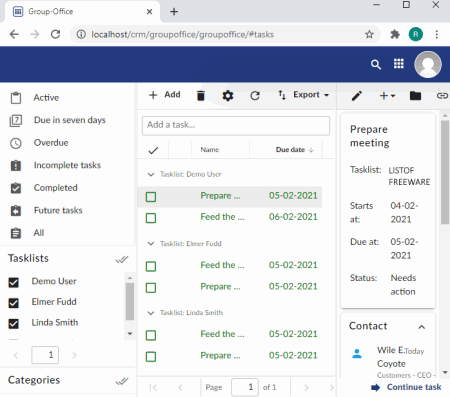Click the Continue task link
Image resolution: width=450 pixels, height=397 pixels.
tap(406, 387)
